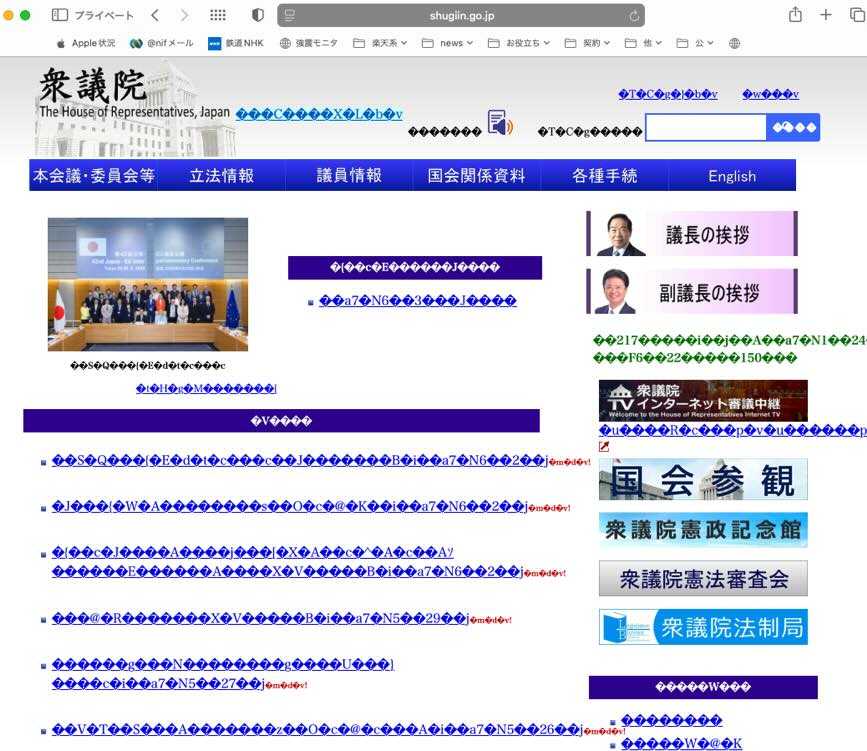Open a new tab with plus icon
The image size is (867, 751).
tap(826, 15)
